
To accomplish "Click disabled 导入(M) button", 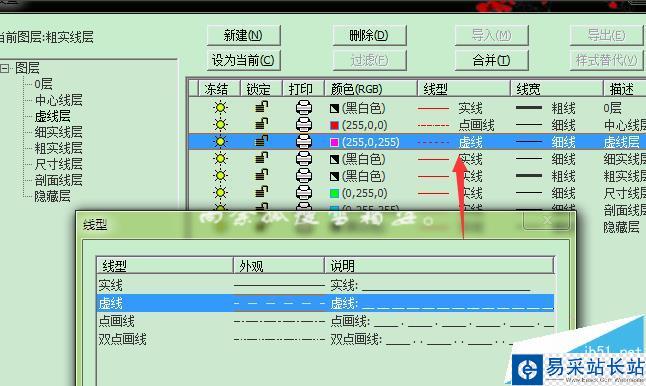I will (x=492, y=35).
